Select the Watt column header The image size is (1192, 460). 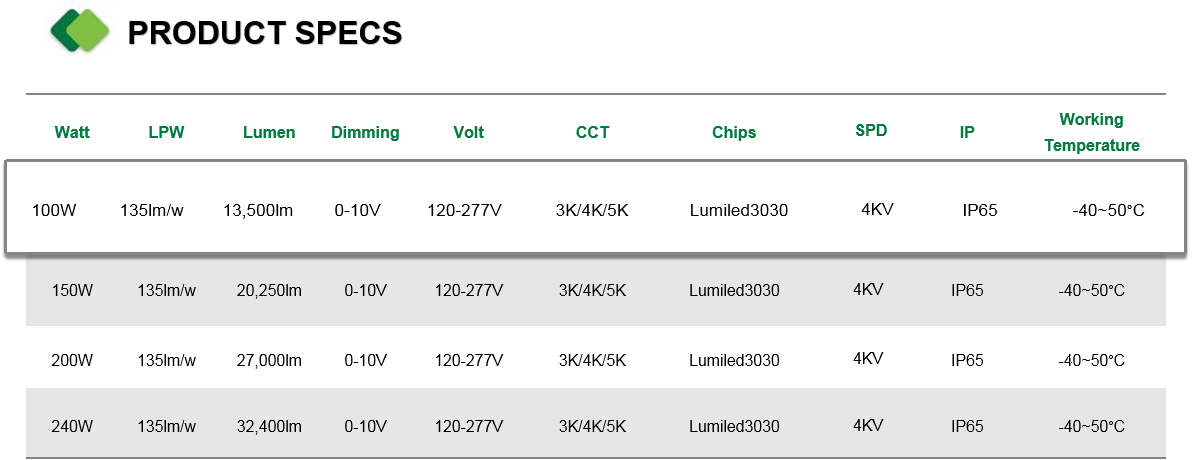click(x=72, y=132)
